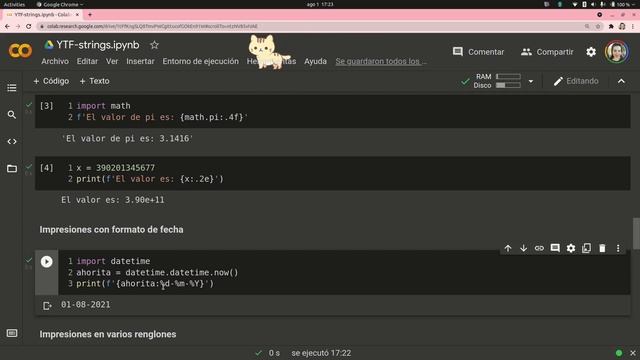
Task: Click the execution number [4] cell gutter
Action: tap(47, 168)
